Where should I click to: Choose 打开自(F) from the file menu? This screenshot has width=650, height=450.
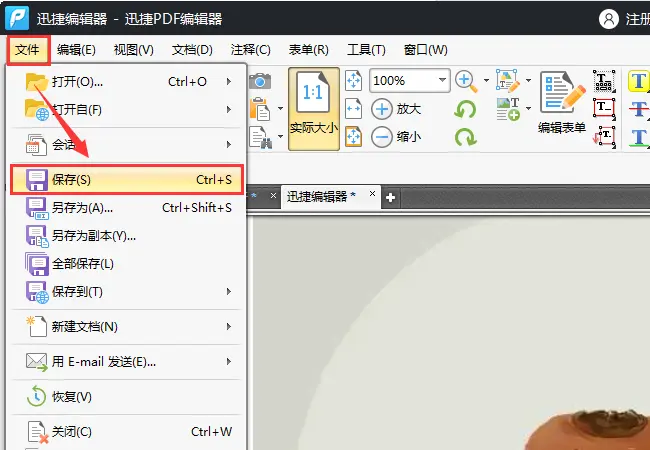(x=126, y=110)
